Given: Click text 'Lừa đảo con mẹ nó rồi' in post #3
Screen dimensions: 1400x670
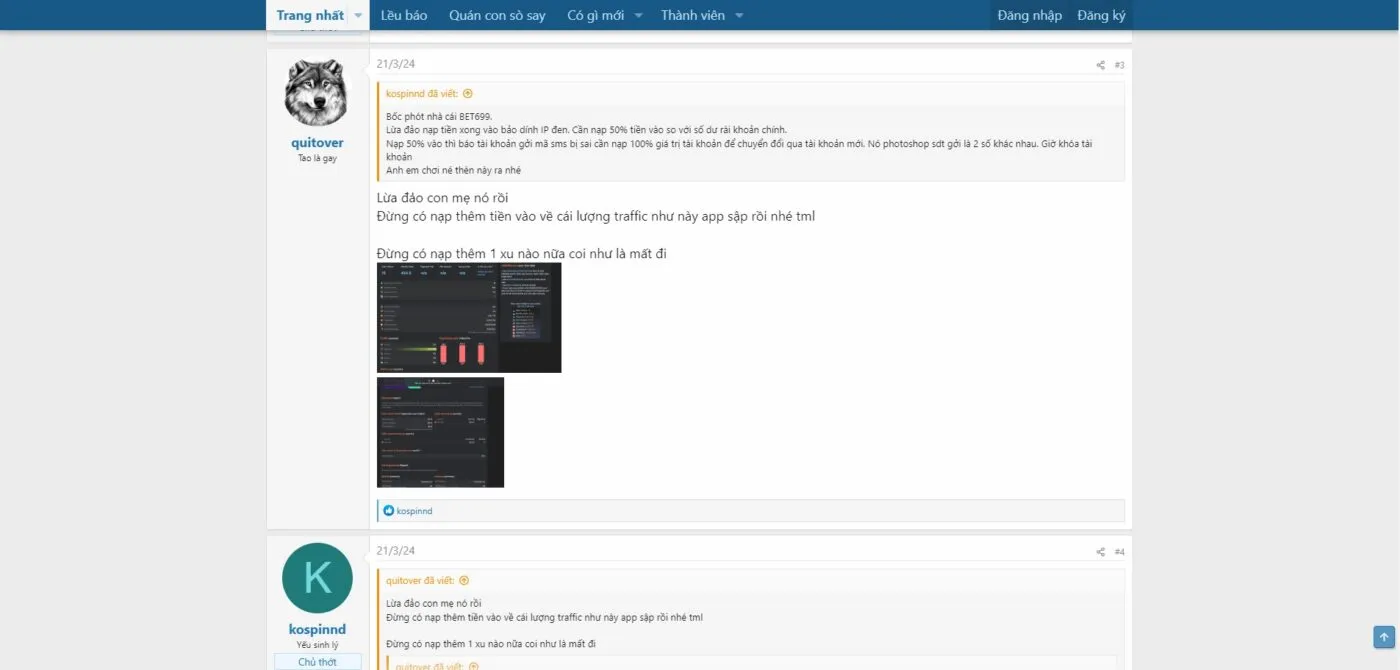Looking at the screenshot, I should 443,198.
